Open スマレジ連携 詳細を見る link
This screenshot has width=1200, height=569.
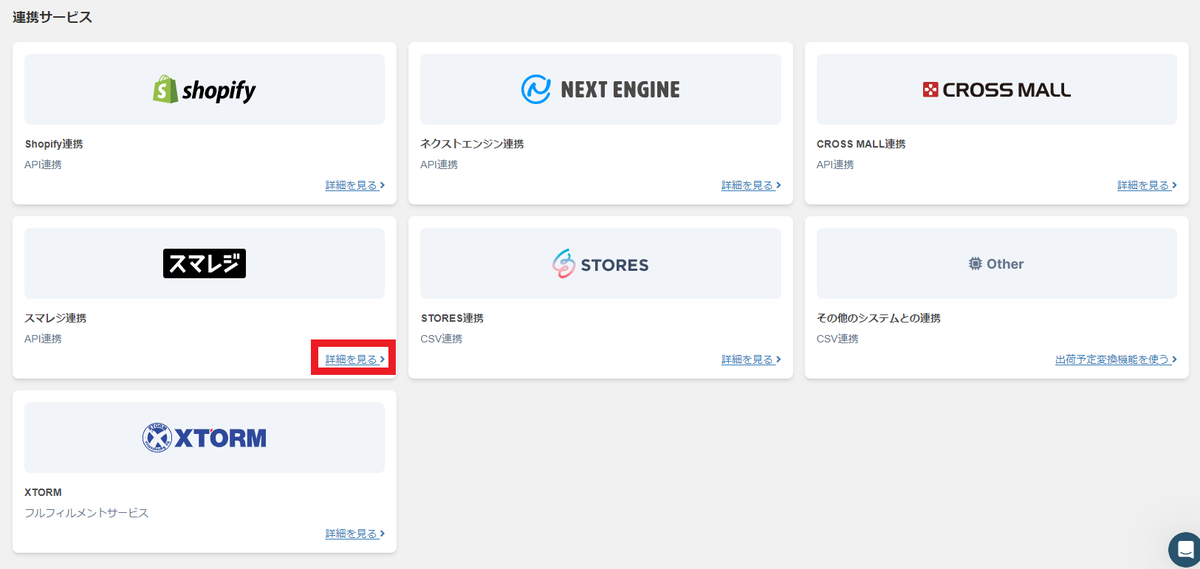355,359
